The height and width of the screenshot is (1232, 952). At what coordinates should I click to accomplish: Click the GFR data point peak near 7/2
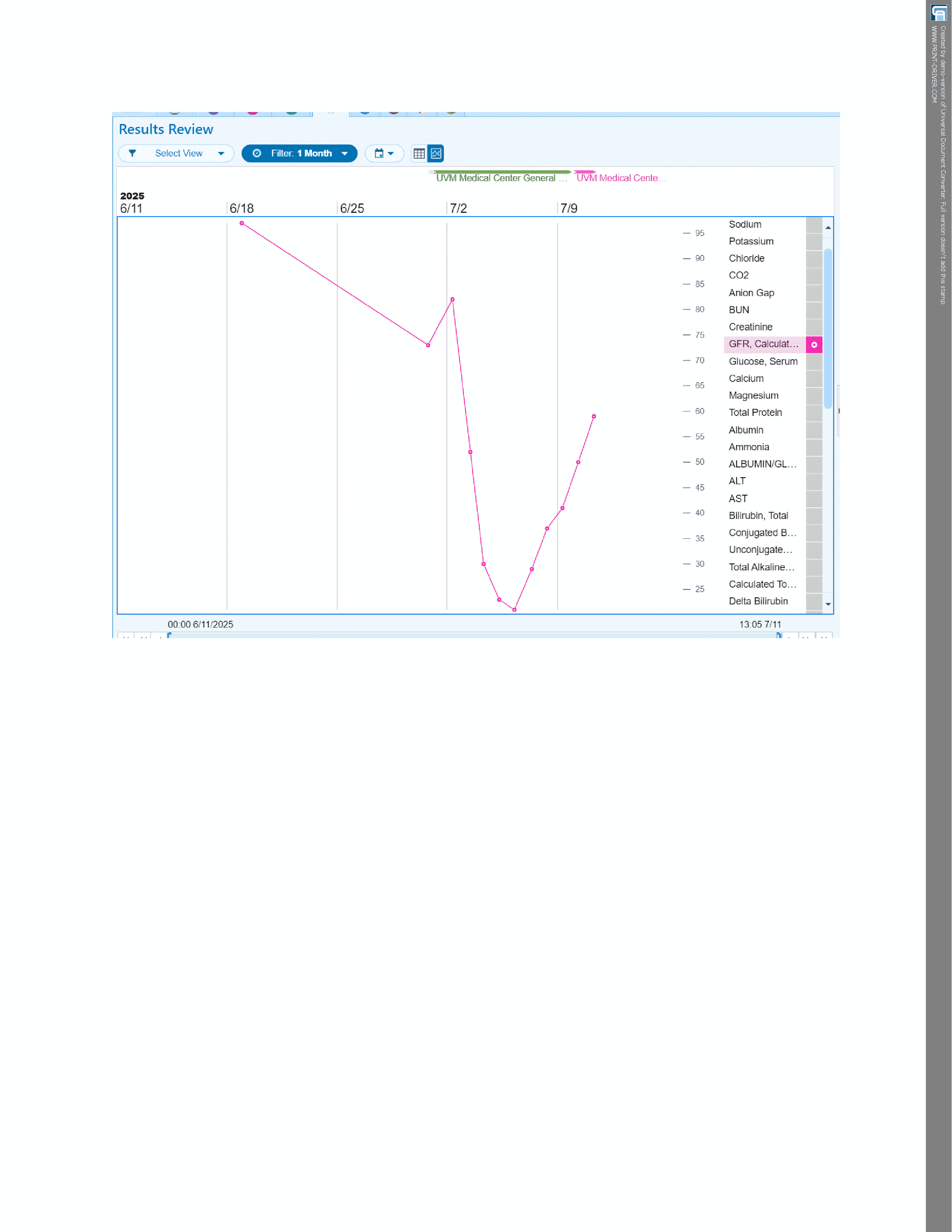452,299
